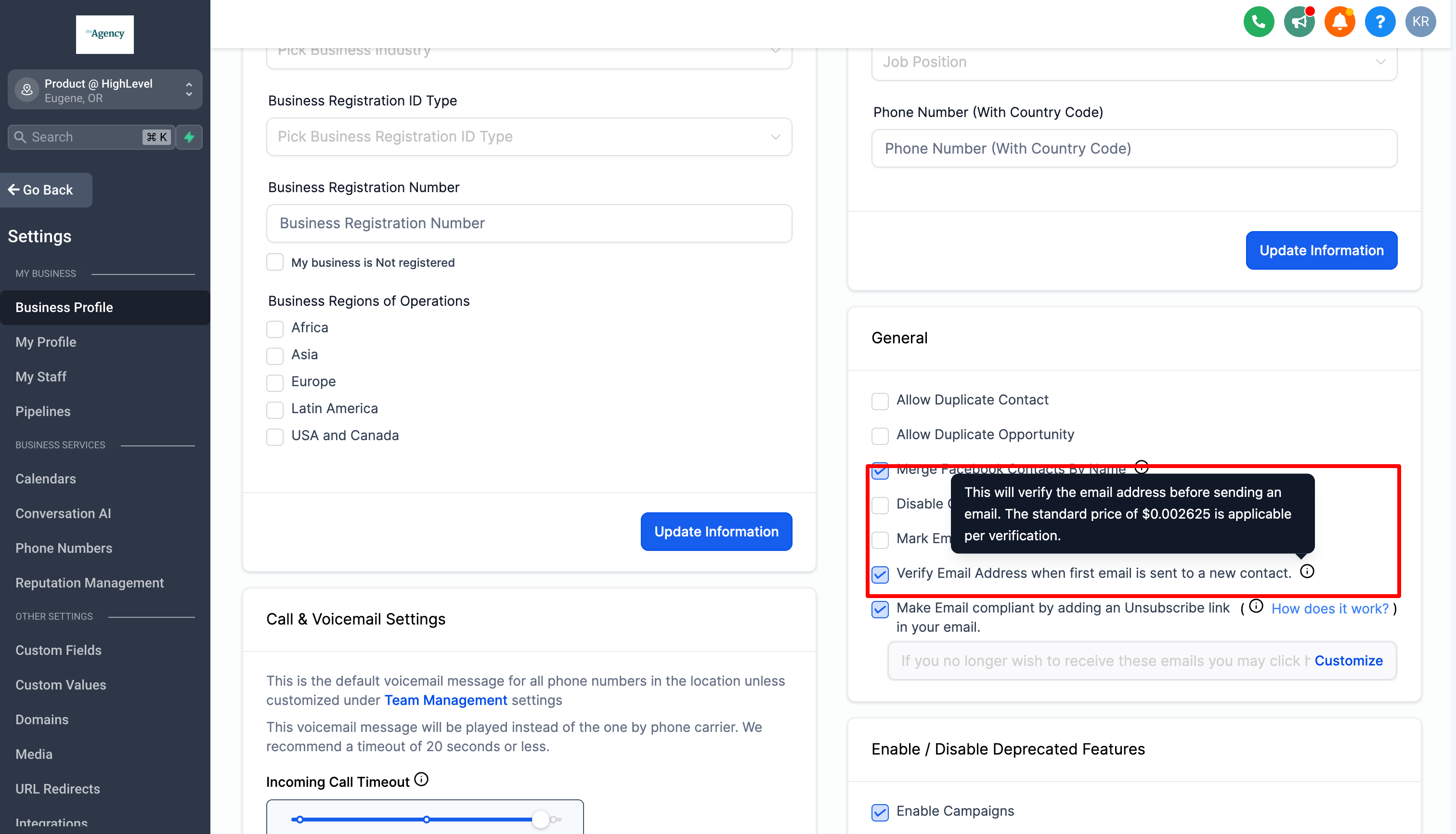Click the Business Registration Number field
1456x834 pixels.
coord(529,223)
